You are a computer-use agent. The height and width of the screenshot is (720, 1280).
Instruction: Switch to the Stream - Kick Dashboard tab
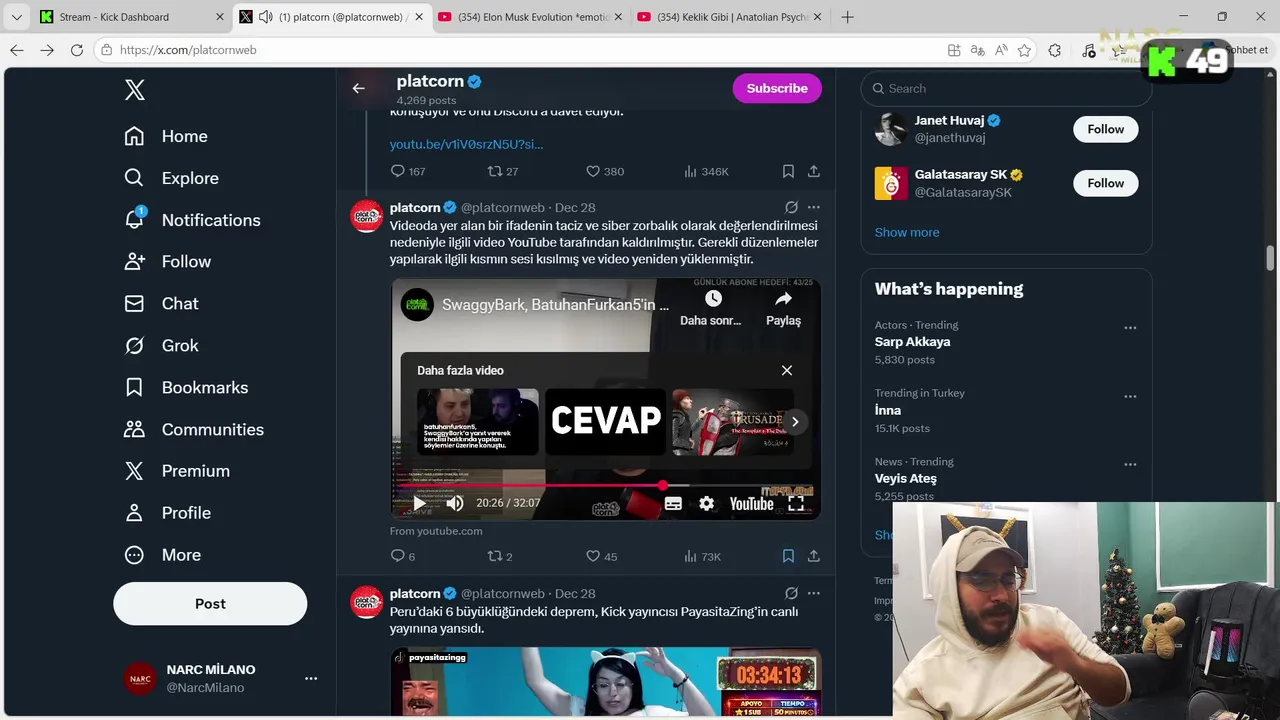115,17
